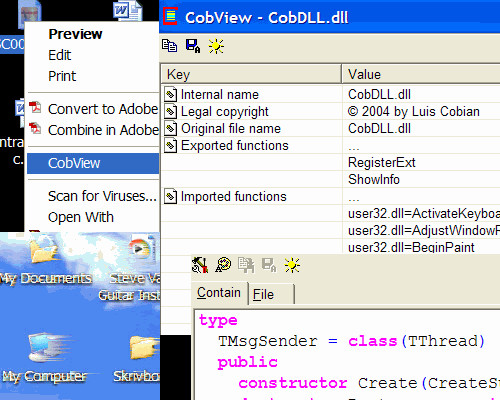Select the Original file name row label
Screen dimensions: 500x400
231,129
